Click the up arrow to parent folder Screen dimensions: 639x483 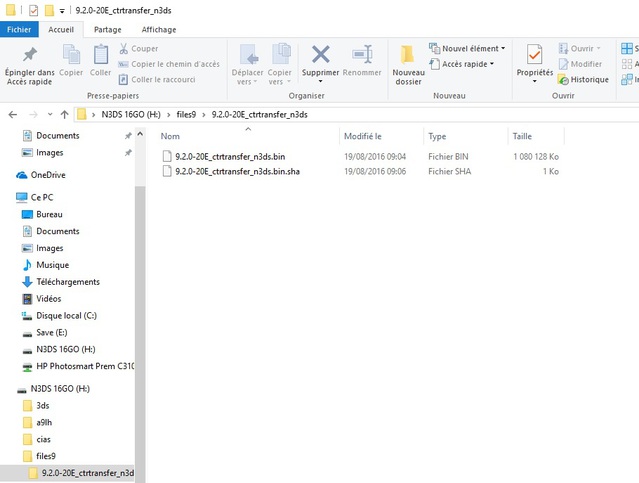64,115
